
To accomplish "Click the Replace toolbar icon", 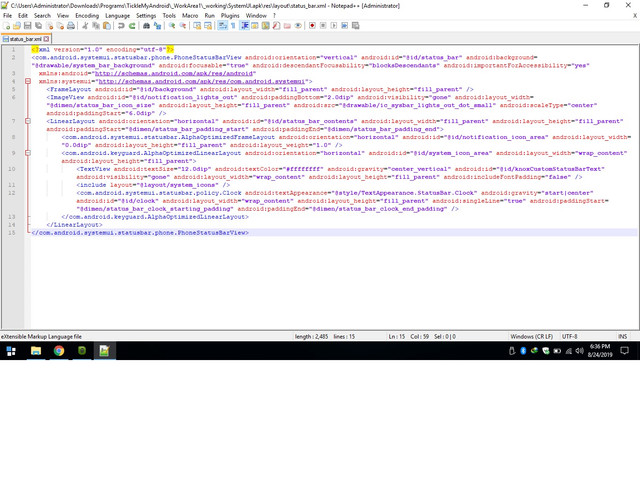I will point(157,26).
